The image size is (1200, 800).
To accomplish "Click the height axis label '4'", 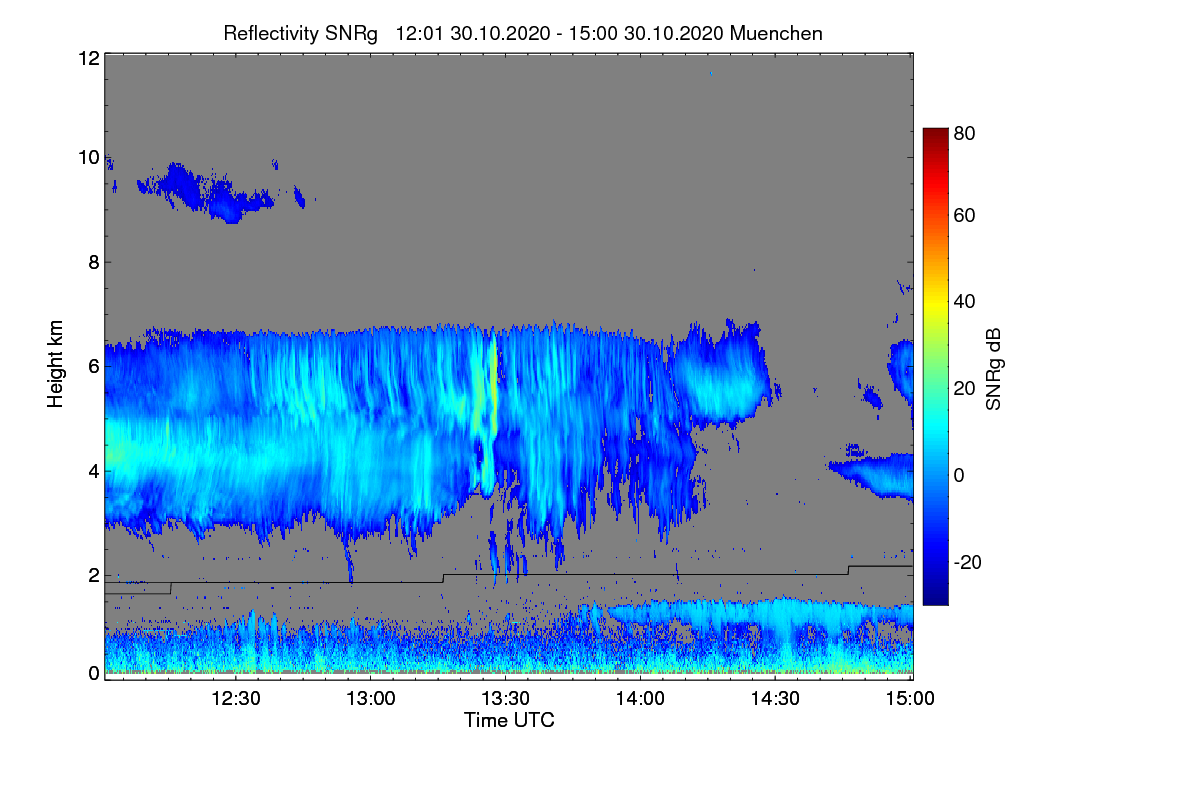I will pyautogui.click(x=93, y=470).
